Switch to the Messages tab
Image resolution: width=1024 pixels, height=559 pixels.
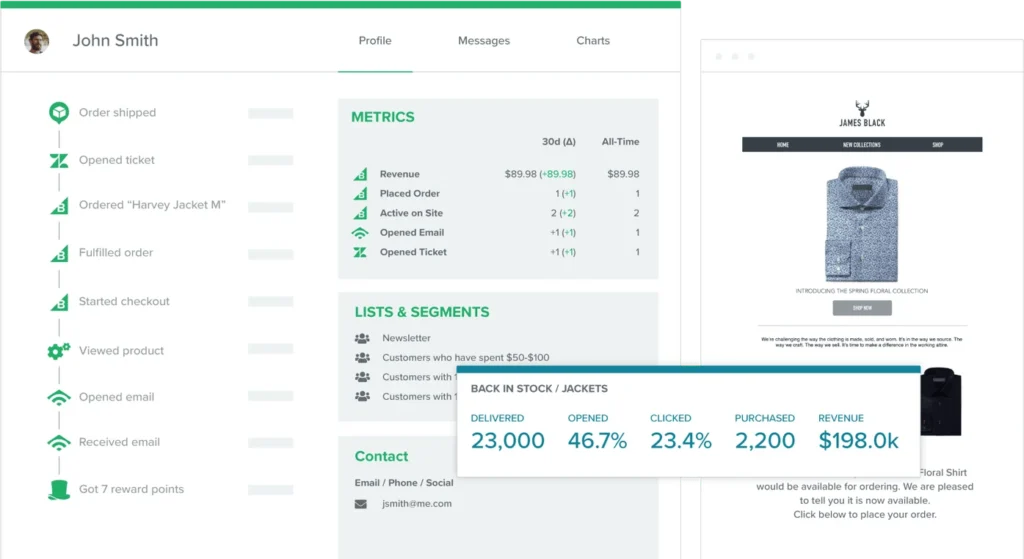[x=483, y=41]
